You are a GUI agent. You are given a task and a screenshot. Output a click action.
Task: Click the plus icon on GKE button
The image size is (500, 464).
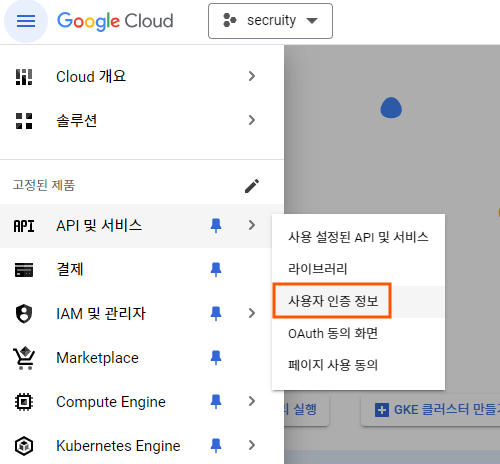pyautogui.click(x=382, y=410)
